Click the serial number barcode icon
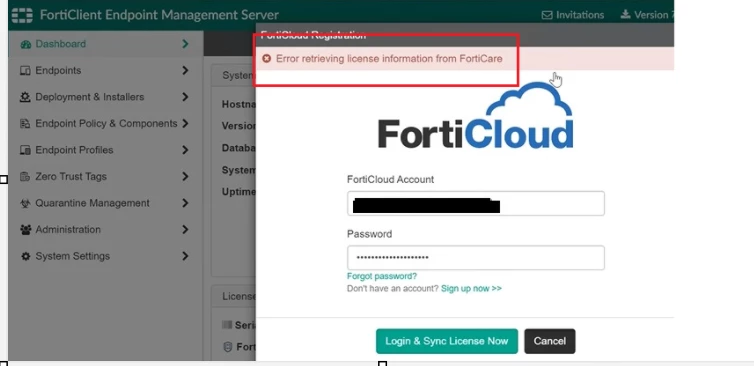The image size is (754, 366). tap(227, 325)
